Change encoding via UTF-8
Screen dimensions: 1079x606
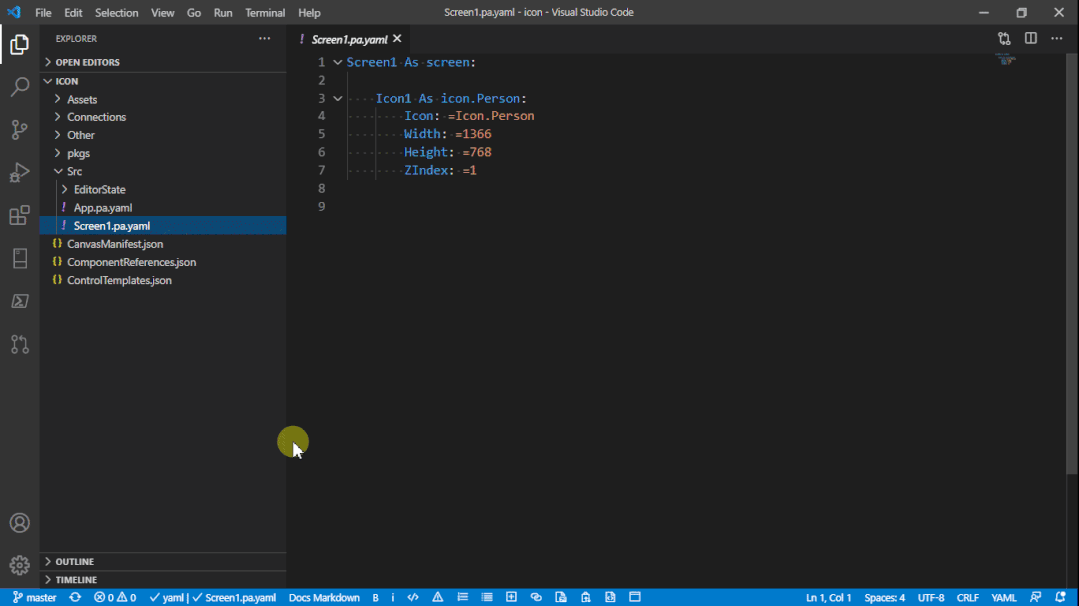[930, 597]
